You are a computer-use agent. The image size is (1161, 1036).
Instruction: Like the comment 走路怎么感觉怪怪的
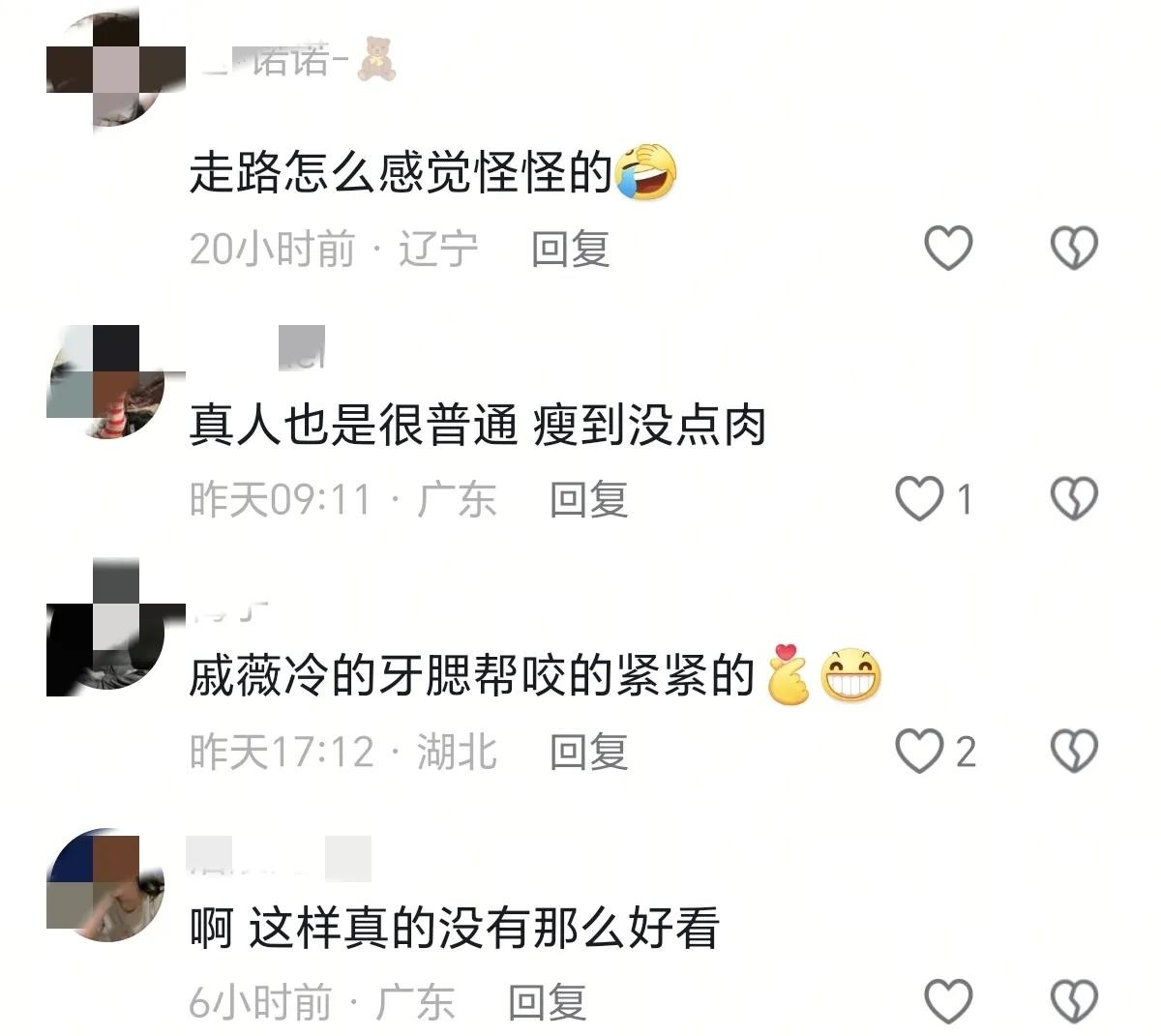(948, 248)
